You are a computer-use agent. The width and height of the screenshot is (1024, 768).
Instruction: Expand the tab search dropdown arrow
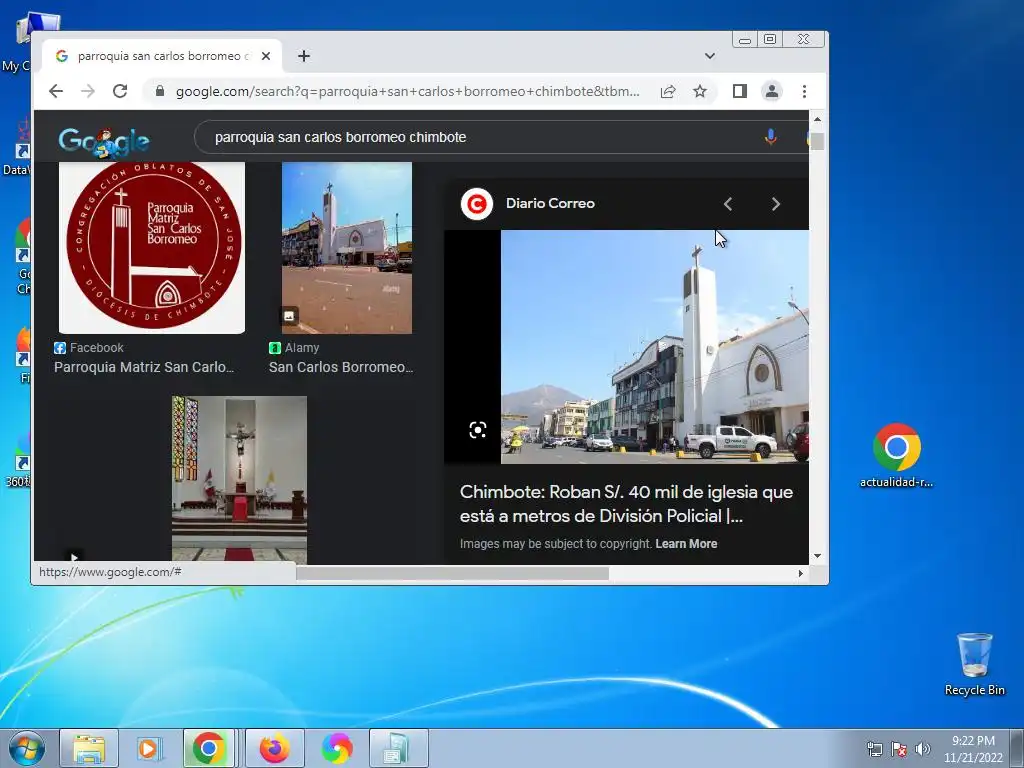point(710,56)
